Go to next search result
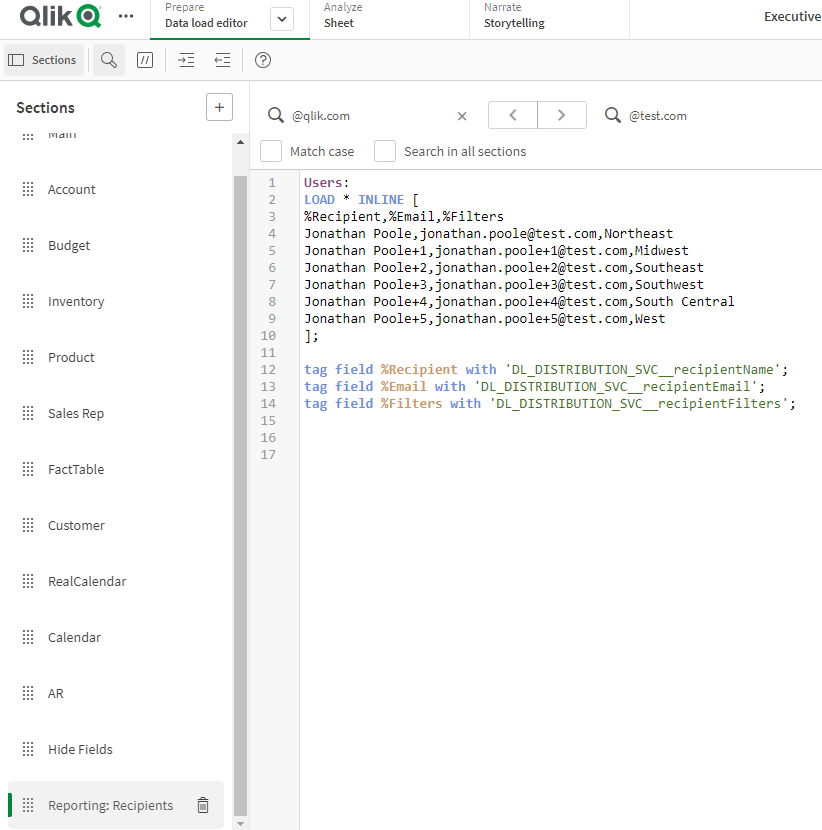822x830 pixels. (x=562, y=115)
